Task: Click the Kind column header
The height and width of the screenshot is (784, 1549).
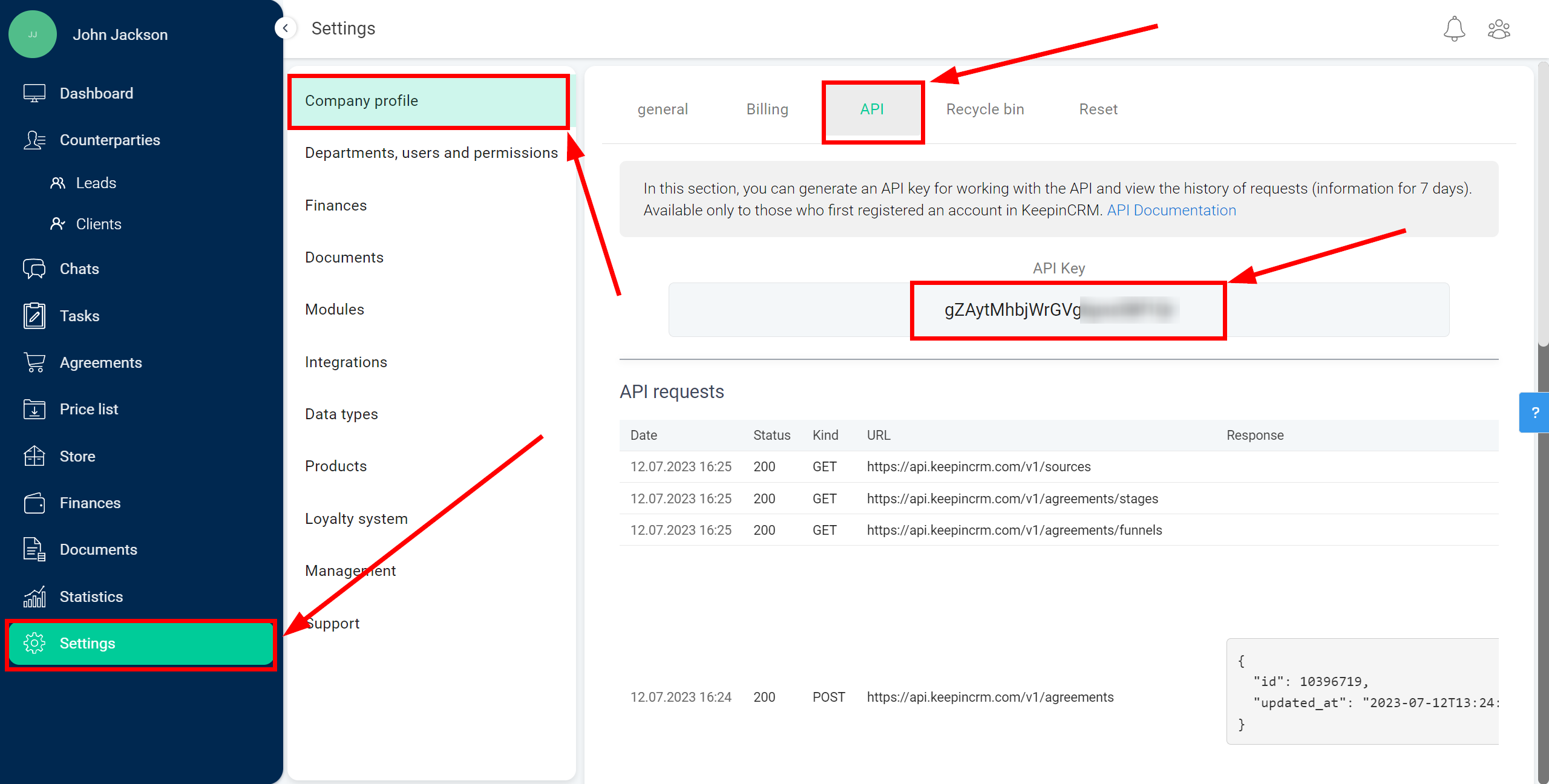Action: pyautogui.click(x=825, y=435)
